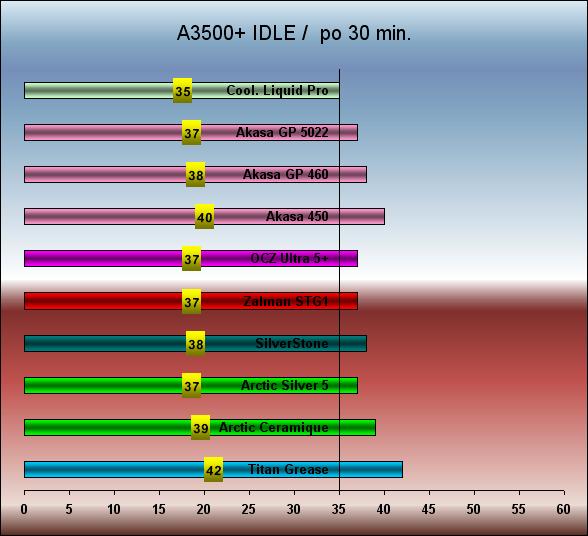
Task: Click the yellow 42 value on Titan Grease
Action: tap(214, 469)
